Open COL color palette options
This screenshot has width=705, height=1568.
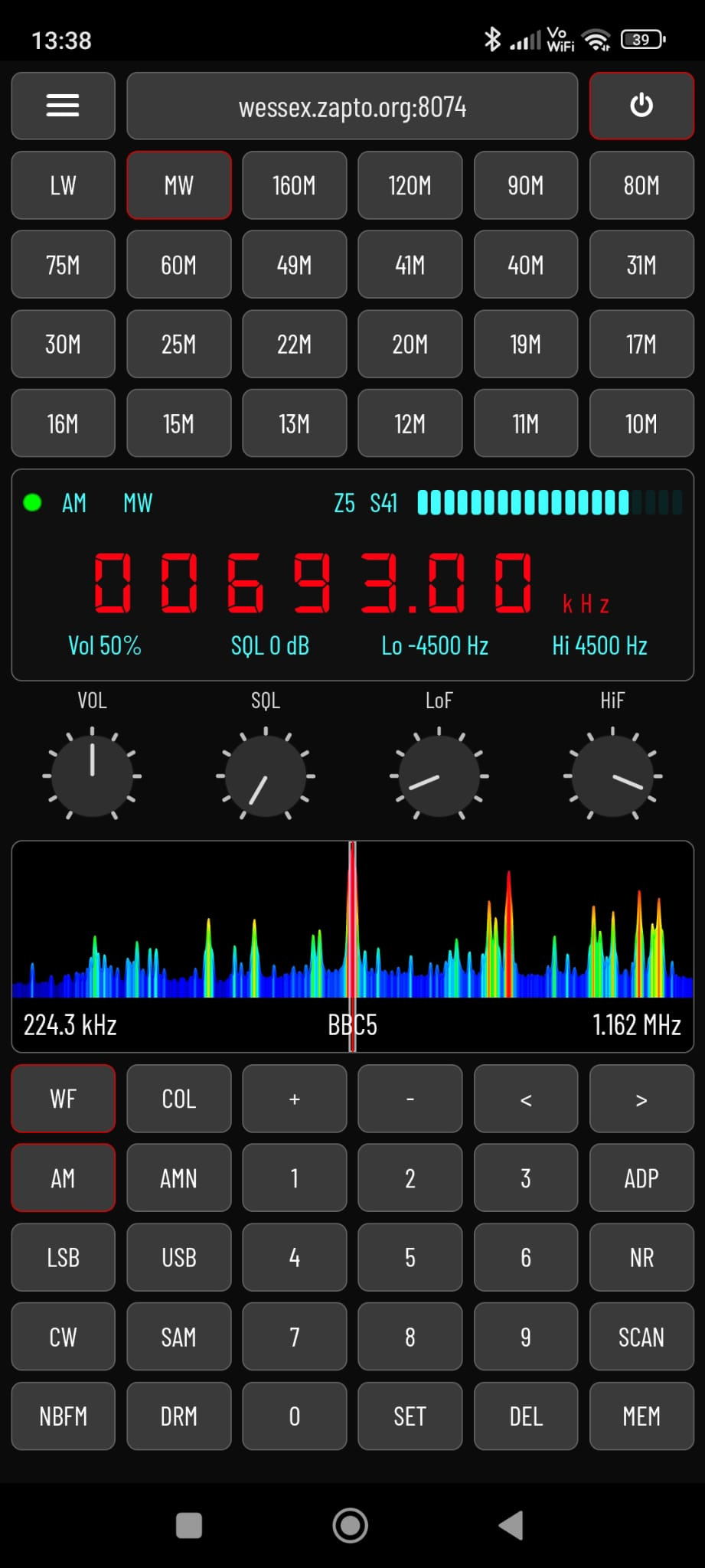pyautogui.click(x=178, y=1099)
